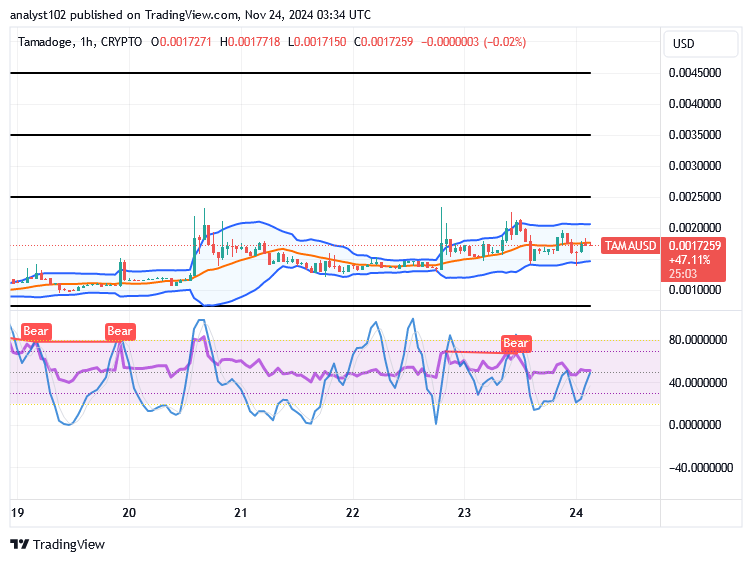
Task: Click the 40.0000000 oscillator axis label
Action: 698,383
